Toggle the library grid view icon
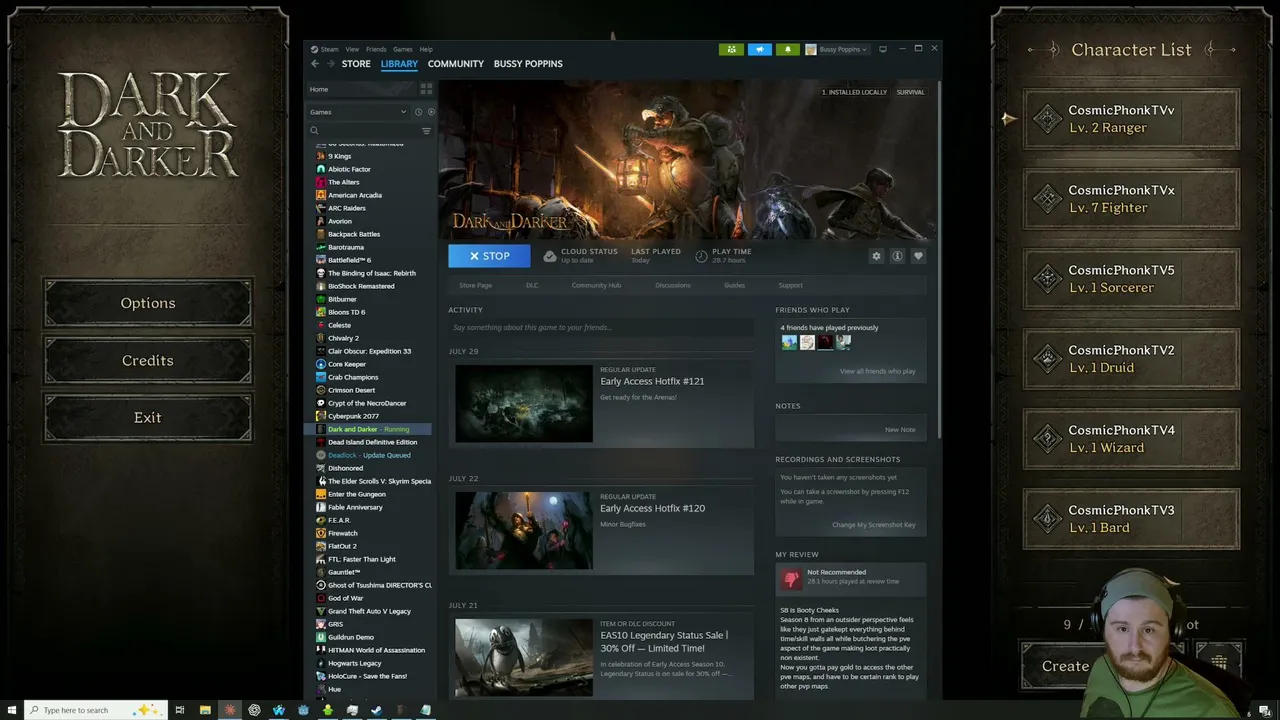 426,89
